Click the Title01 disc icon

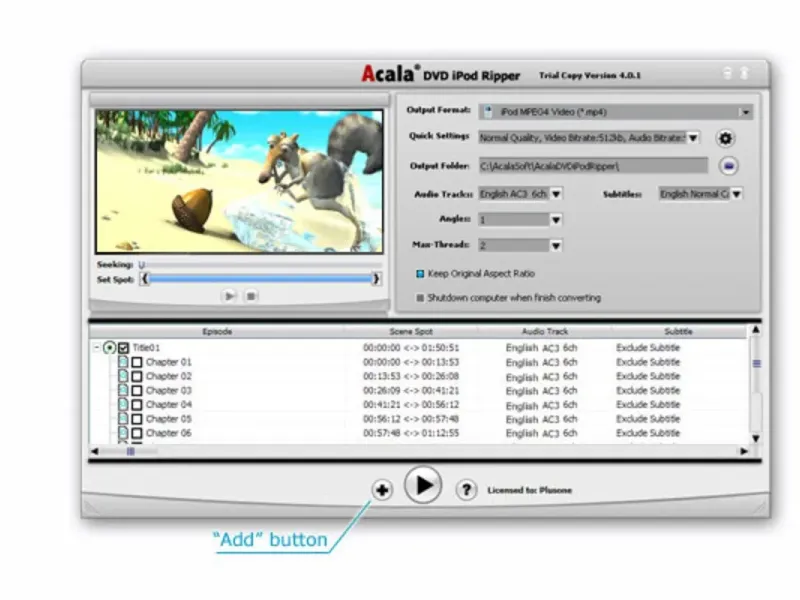pyautogui.click(x=109, y=348)
